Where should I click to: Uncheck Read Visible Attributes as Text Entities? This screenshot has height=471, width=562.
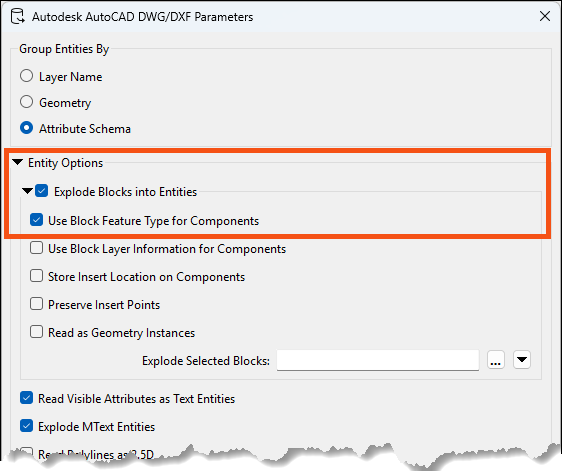point(27,398)
